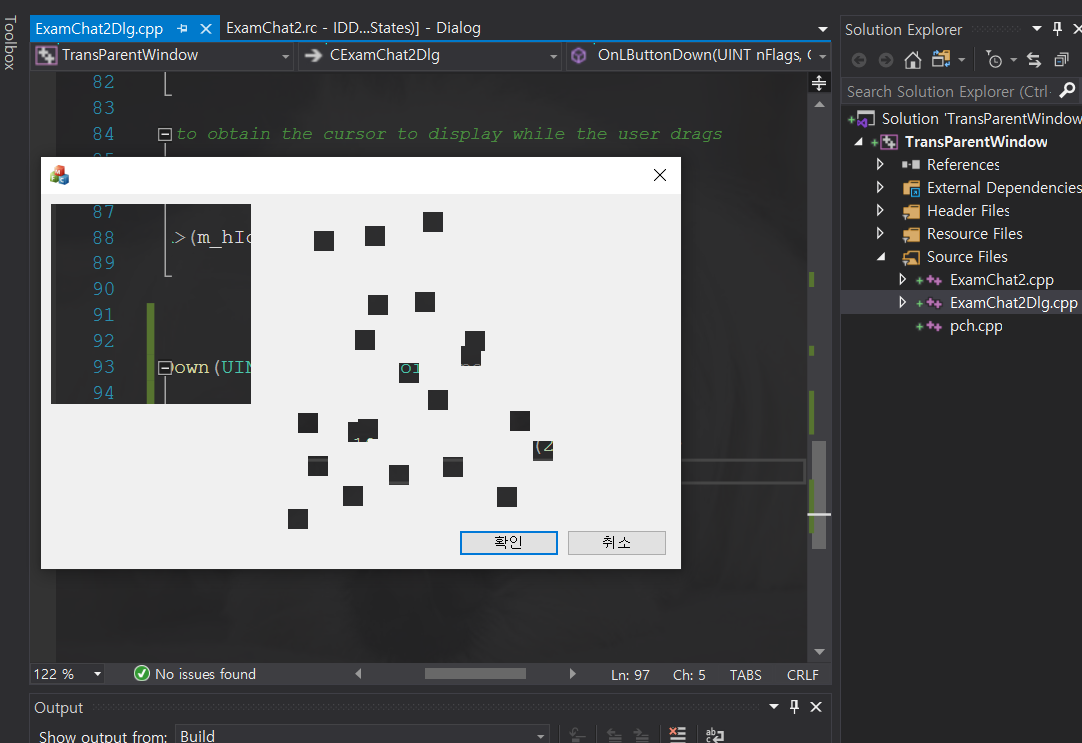Open the zoom percentage selector showing 122%

(x=65, y=674)
